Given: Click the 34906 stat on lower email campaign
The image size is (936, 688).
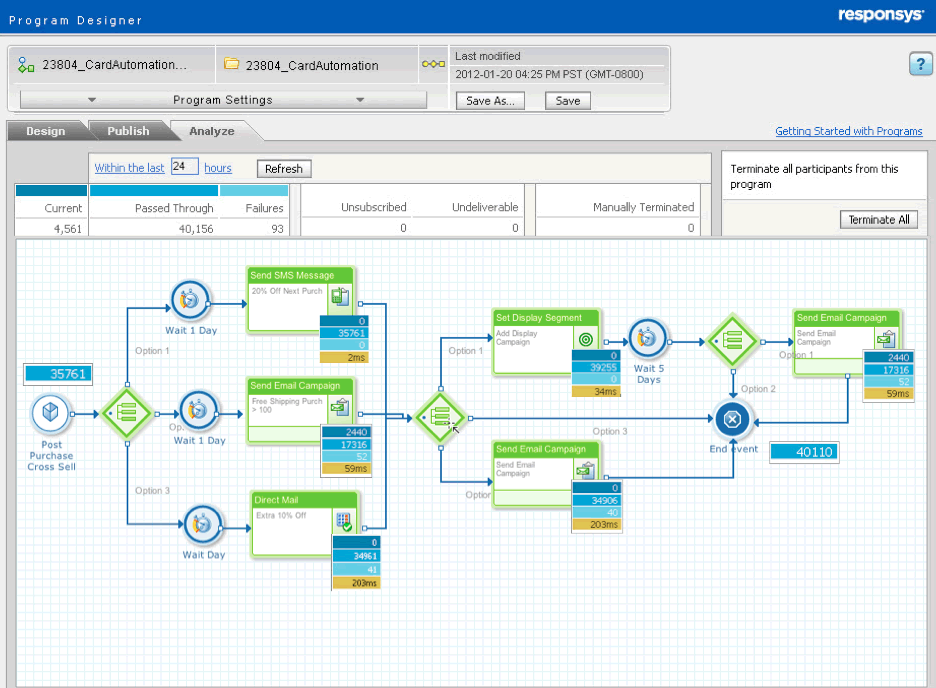Looking at the screenshot, I should pos(595,500).
